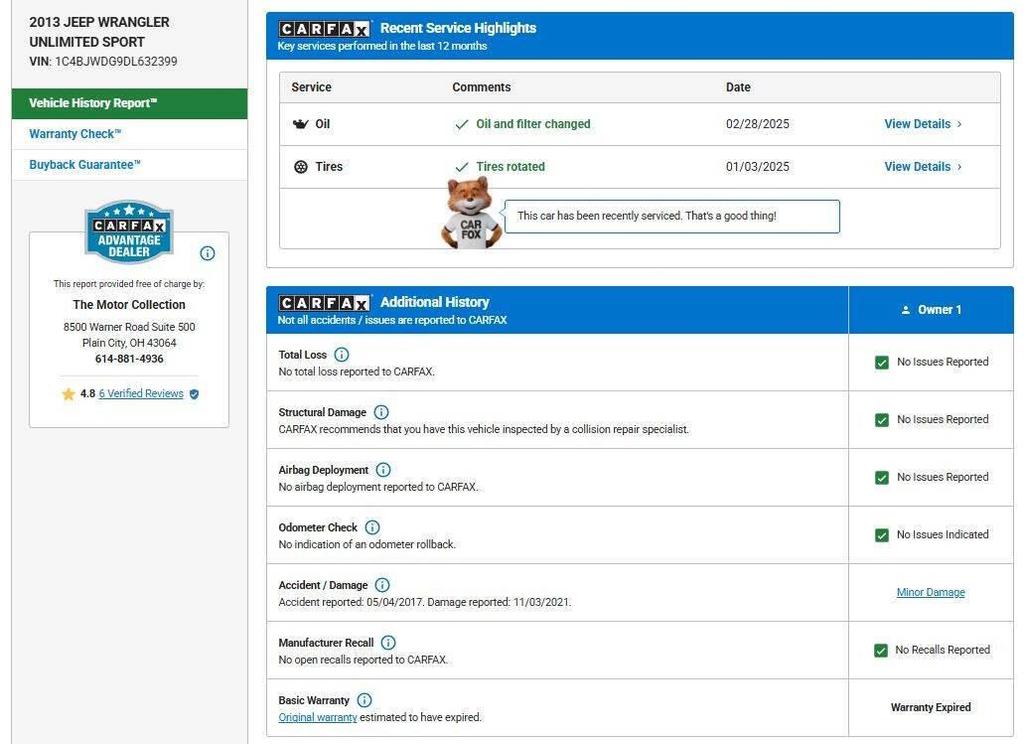Go to the Buyback Guarantee tab
Screen dimensions: 1024x744
(x=85, y=165)
